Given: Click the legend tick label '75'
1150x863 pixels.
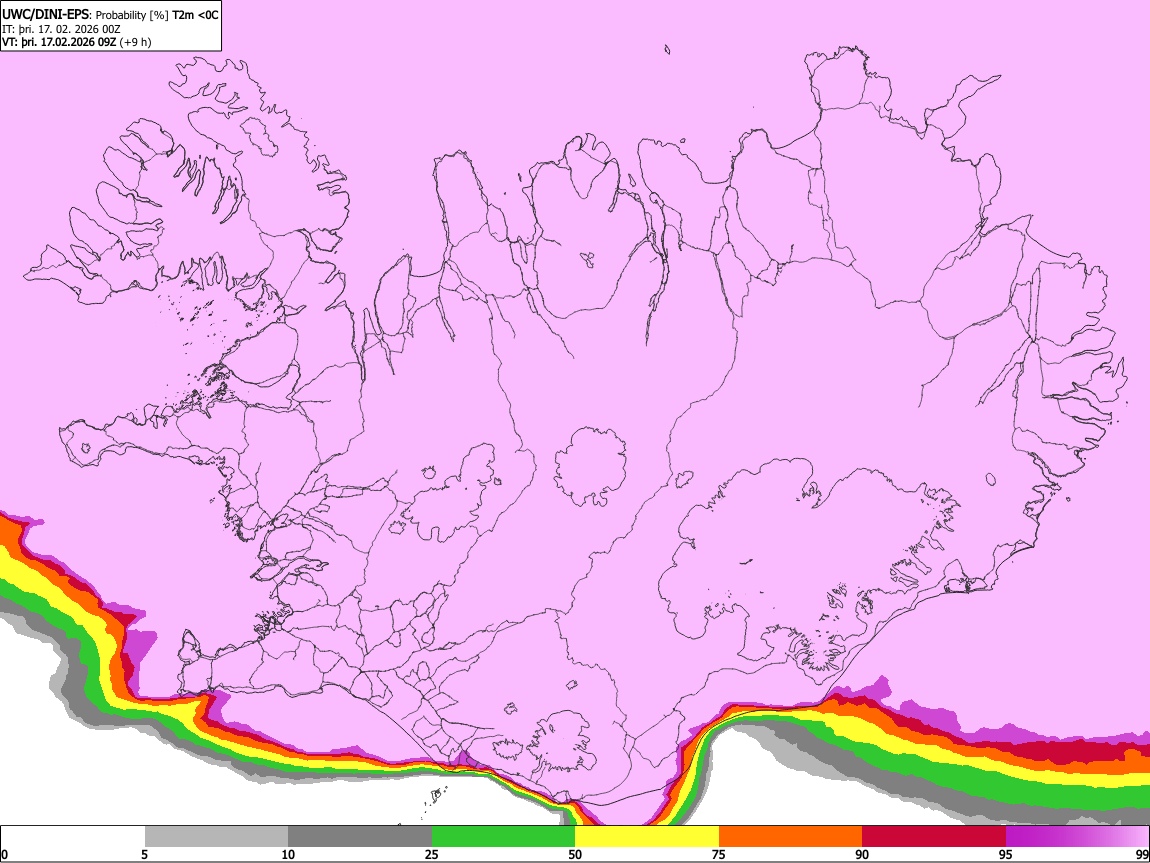Looking at the screenshot, I should [x=719, y=854].
